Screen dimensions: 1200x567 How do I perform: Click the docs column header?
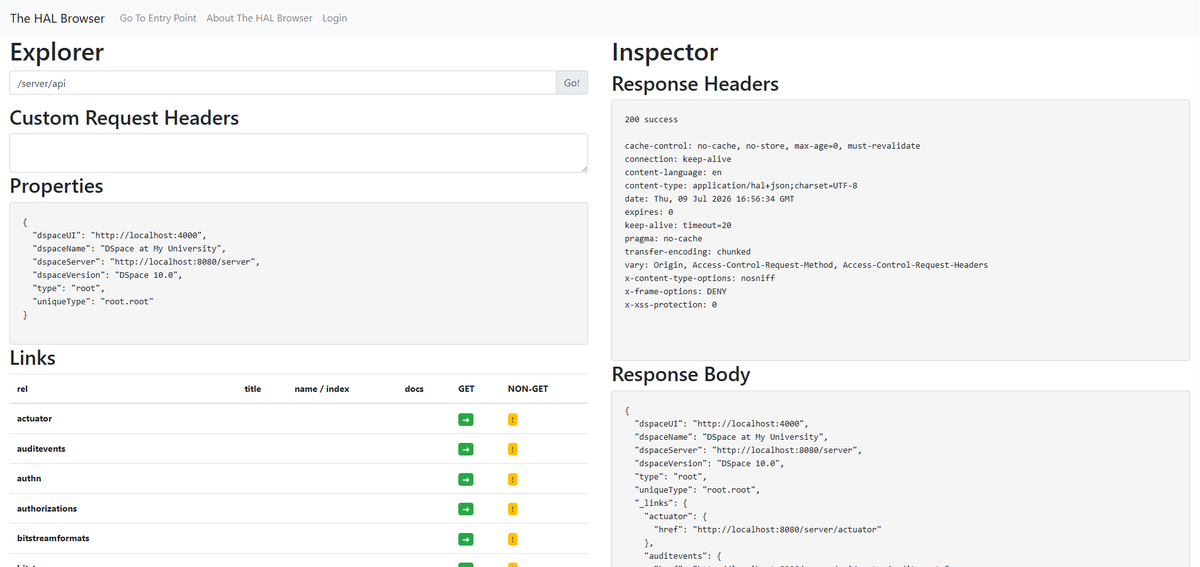[414, 389]
